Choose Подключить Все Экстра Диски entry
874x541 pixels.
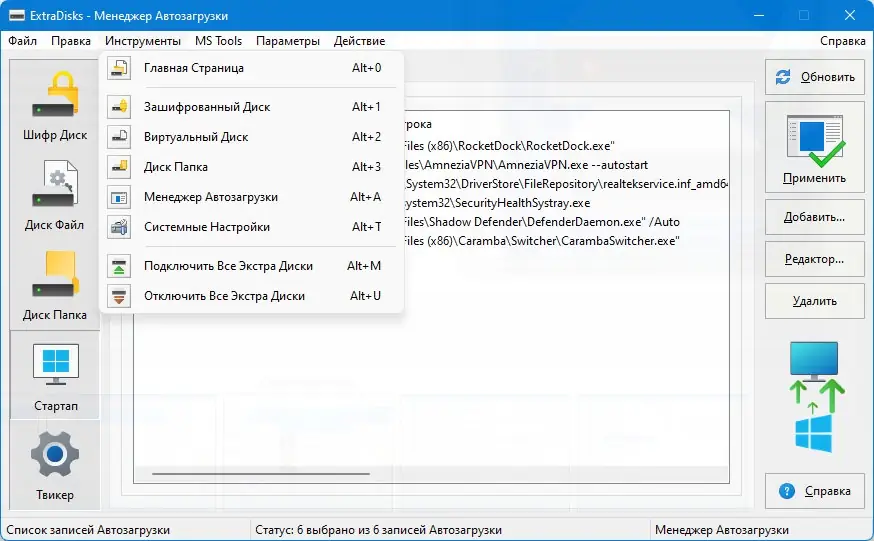(x=251, y=266)
